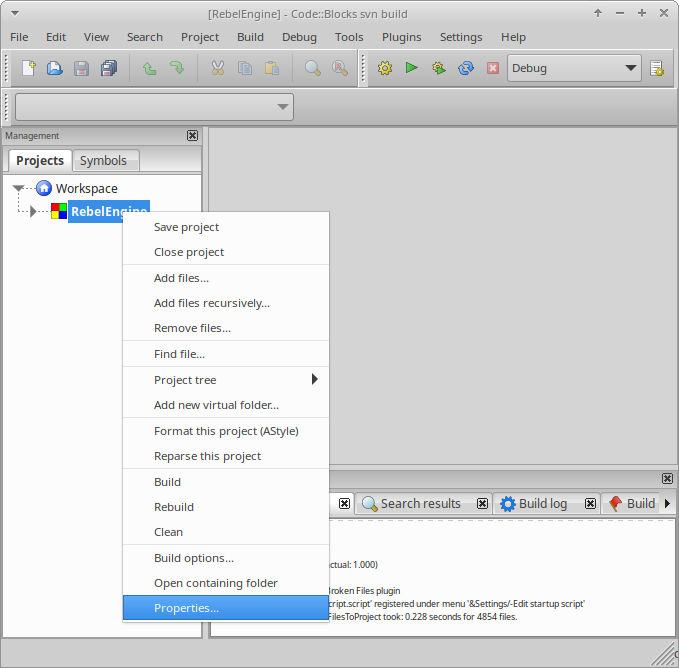Undo the last action with green arrow
Screen dimensions: 679x668
click(150, 68)
